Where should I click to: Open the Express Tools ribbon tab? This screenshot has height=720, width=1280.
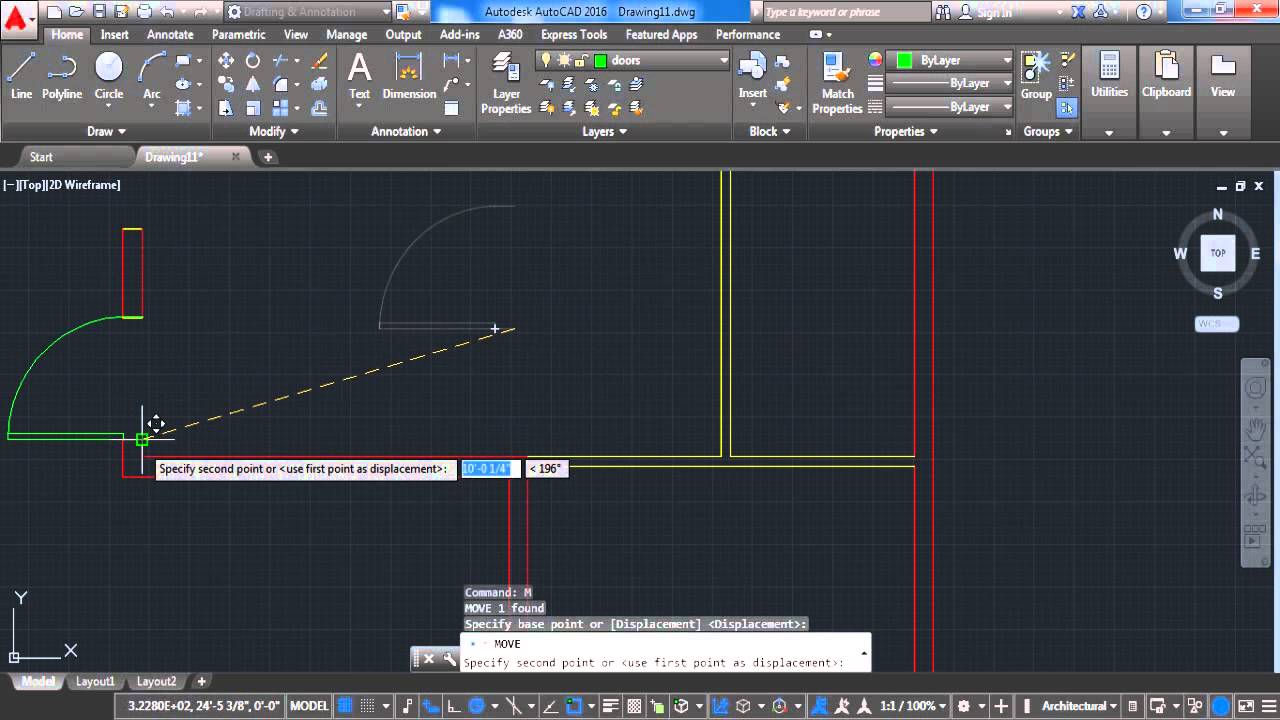pos(574,34)
